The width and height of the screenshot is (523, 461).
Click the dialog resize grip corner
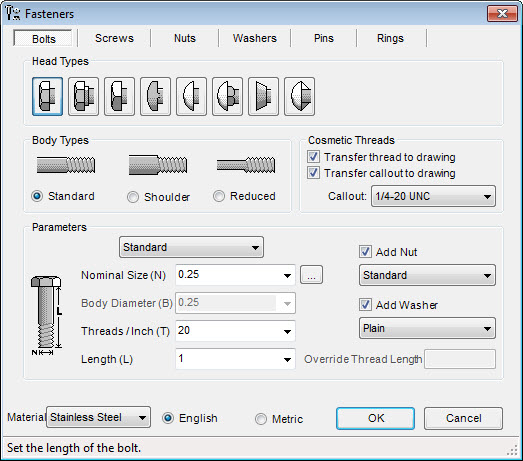pyautogui.click(x=512, y=451)
